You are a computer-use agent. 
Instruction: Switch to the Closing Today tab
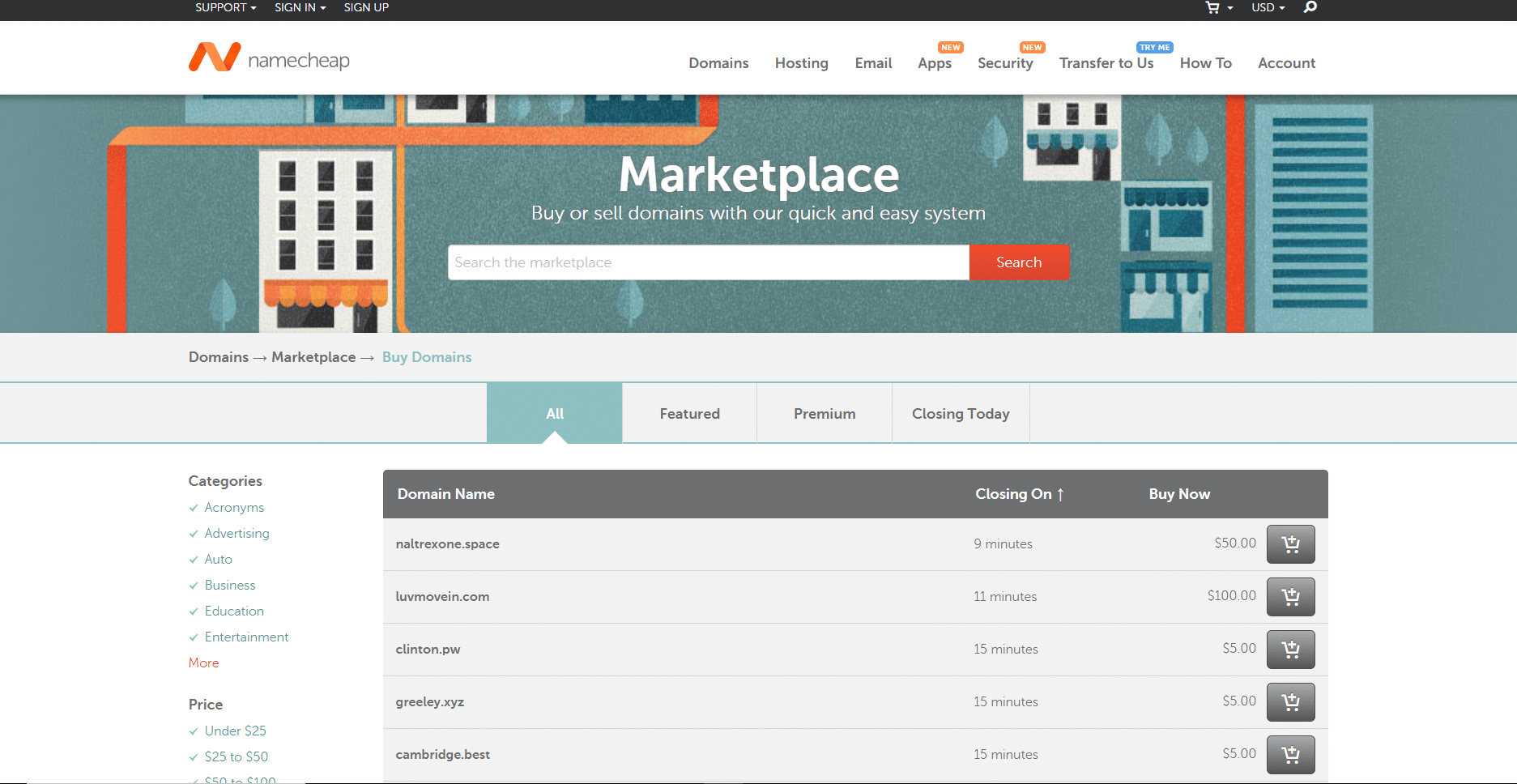[961, 413]
